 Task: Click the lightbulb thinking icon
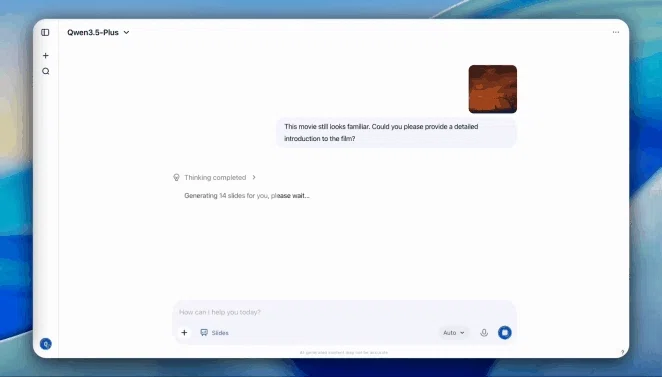(x=176, y=177)
